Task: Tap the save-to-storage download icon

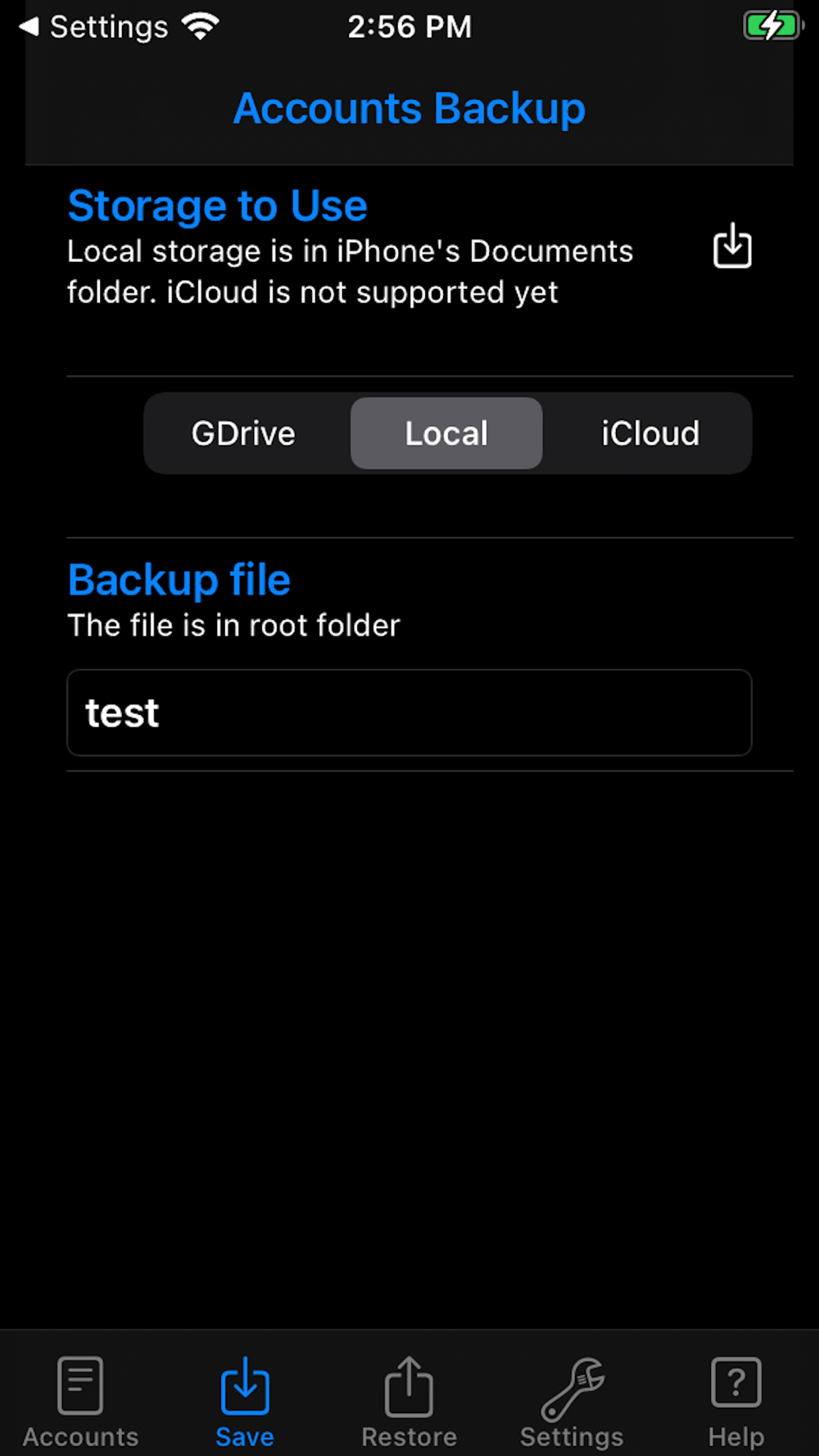Action: pyautogui.click(x=732, y=246)
